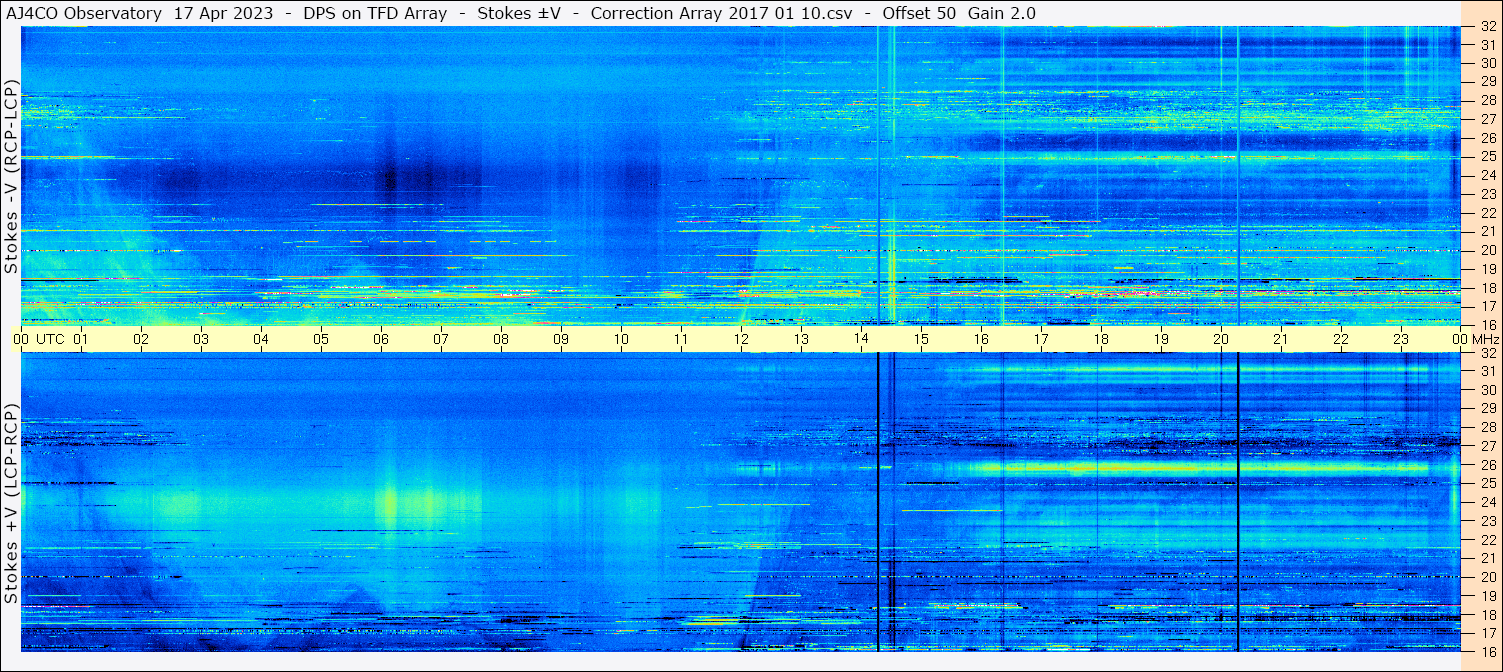Click the 18 UTC hour marker
The height and width of the screenshot is (672, 1503).
1101,339
